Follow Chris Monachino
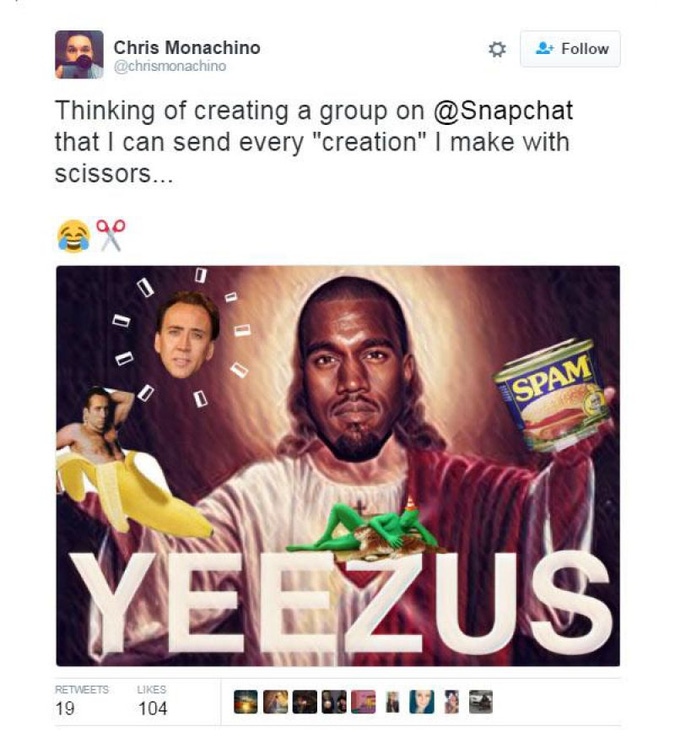This screenshot has height=743, width=675. coord(570,49)
